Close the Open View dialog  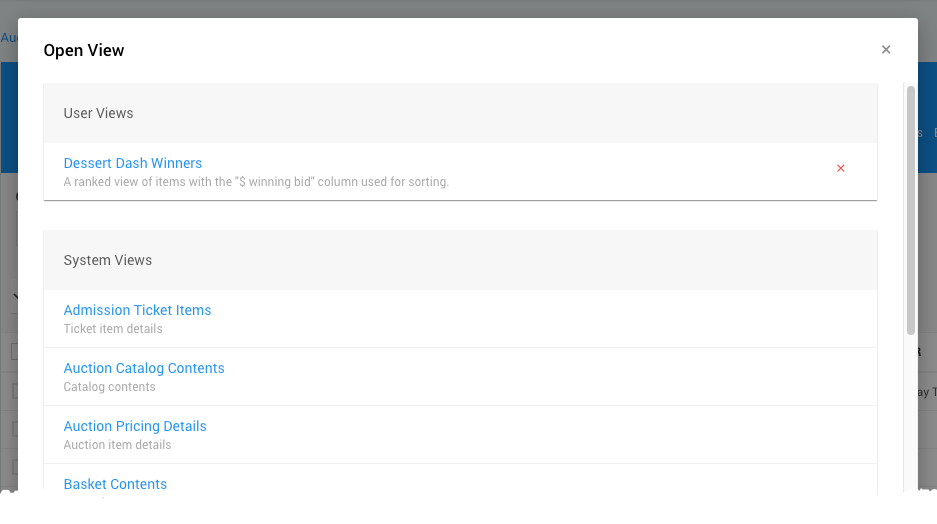tap(886, 50)
